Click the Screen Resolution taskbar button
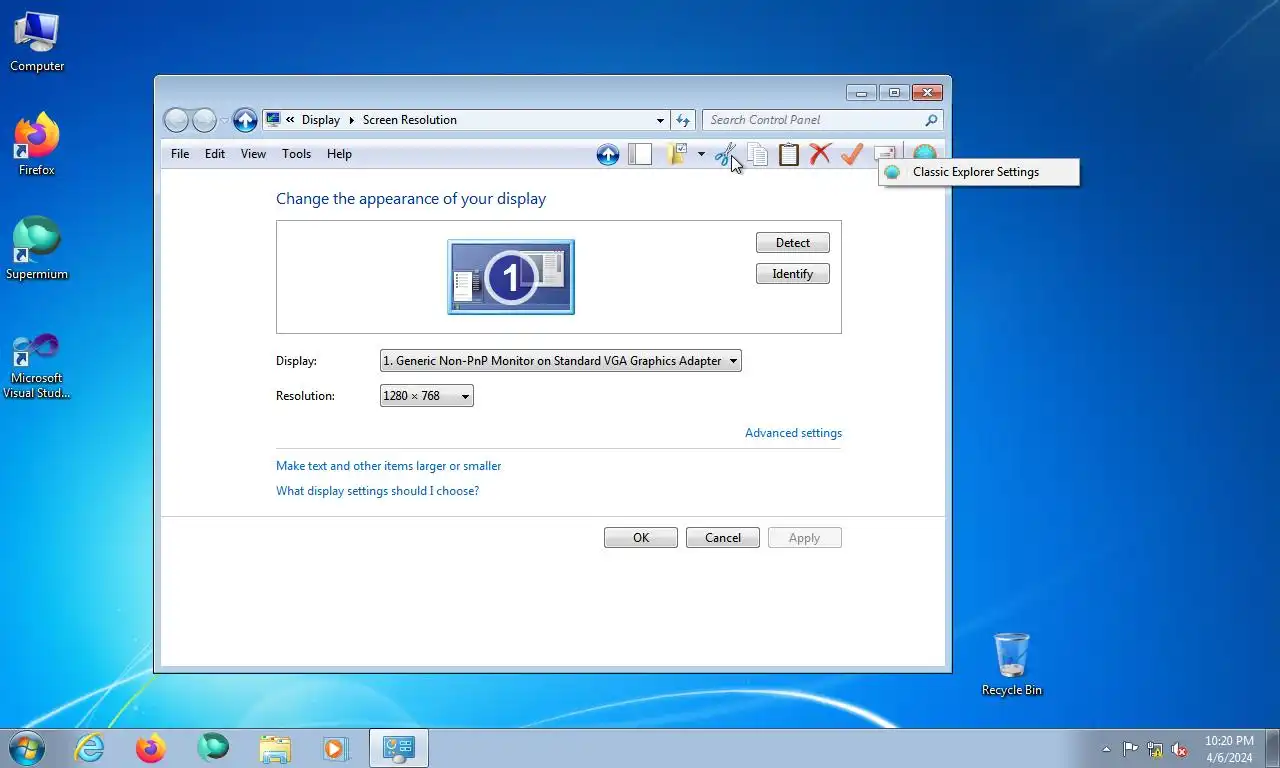 click(x=399, y=748)
